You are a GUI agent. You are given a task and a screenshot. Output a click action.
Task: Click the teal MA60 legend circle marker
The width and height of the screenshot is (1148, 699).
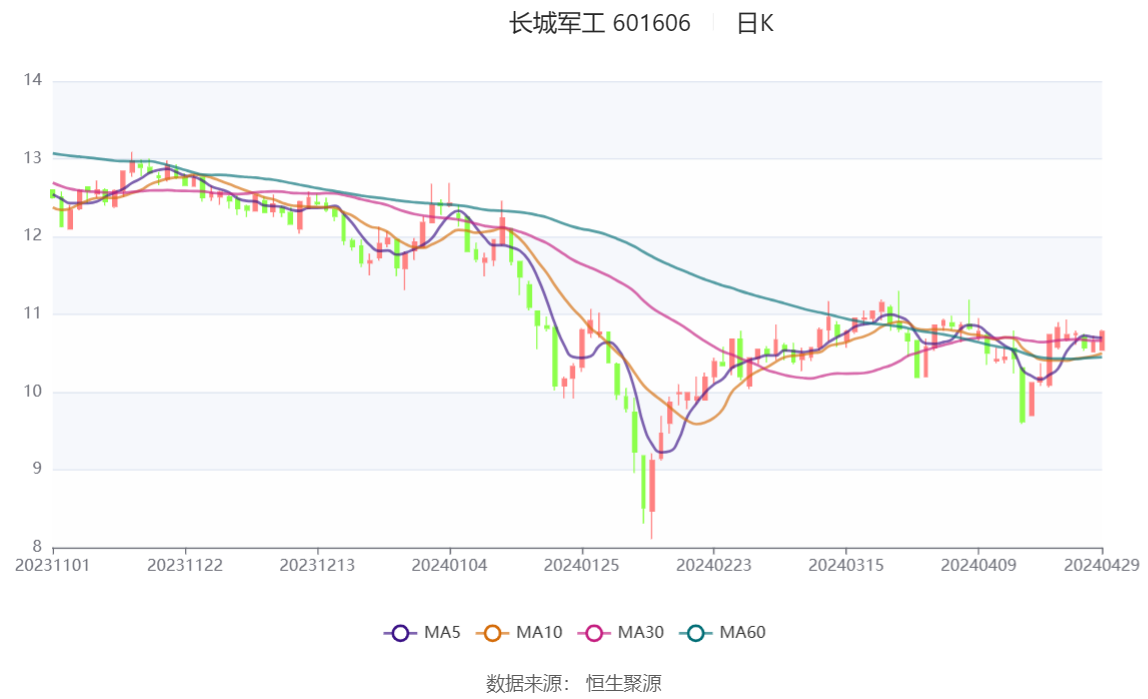point(697,632)
